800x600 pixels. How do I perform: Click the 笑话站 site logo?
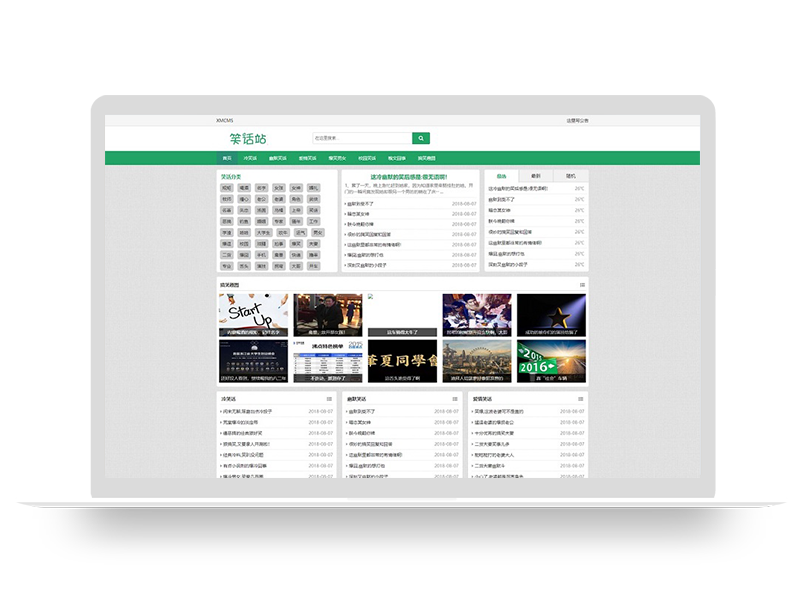pos(251,137)
